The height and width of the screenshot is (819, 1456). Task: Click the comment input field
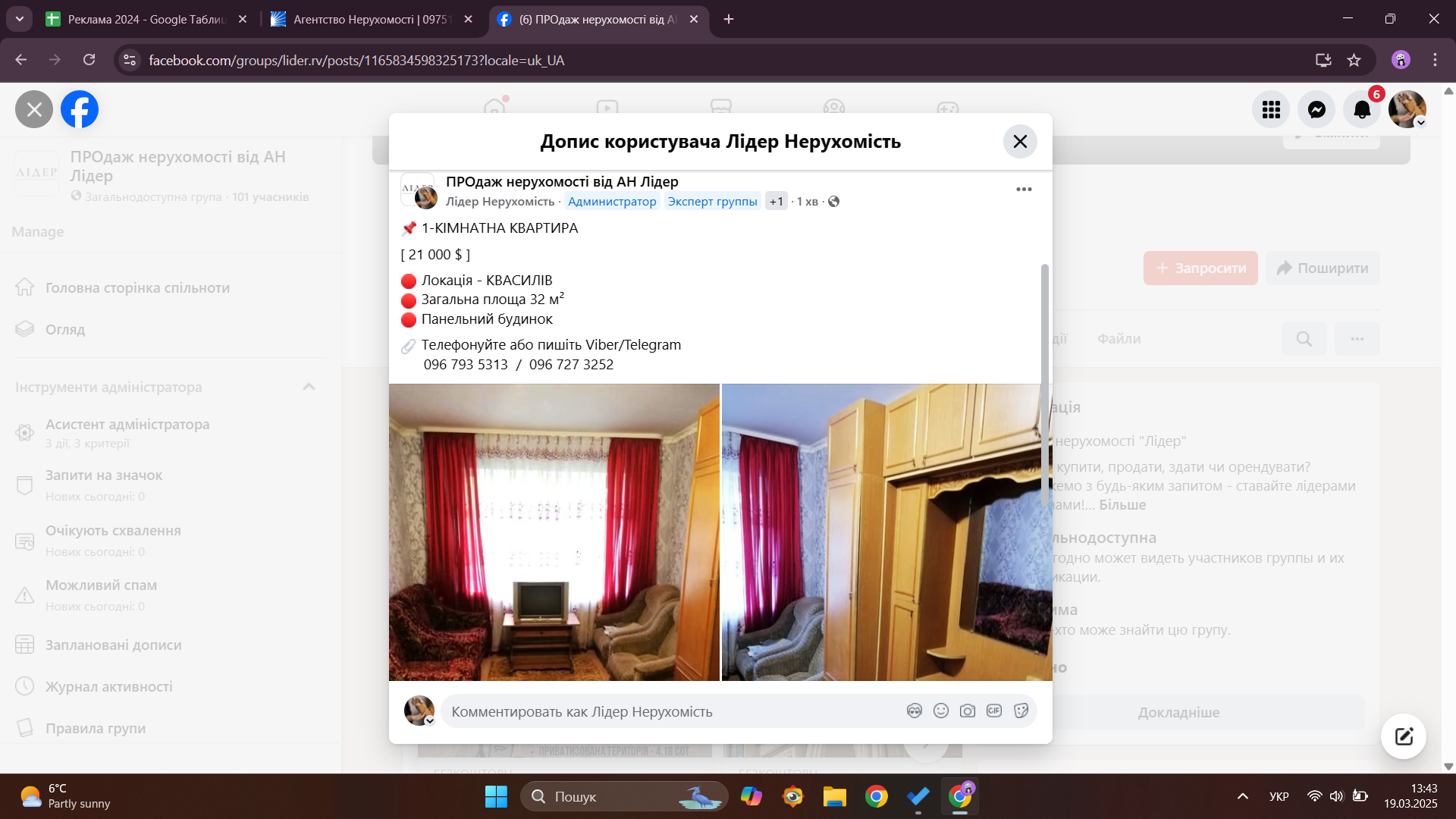pyautogui.click(x=667, y=711)
